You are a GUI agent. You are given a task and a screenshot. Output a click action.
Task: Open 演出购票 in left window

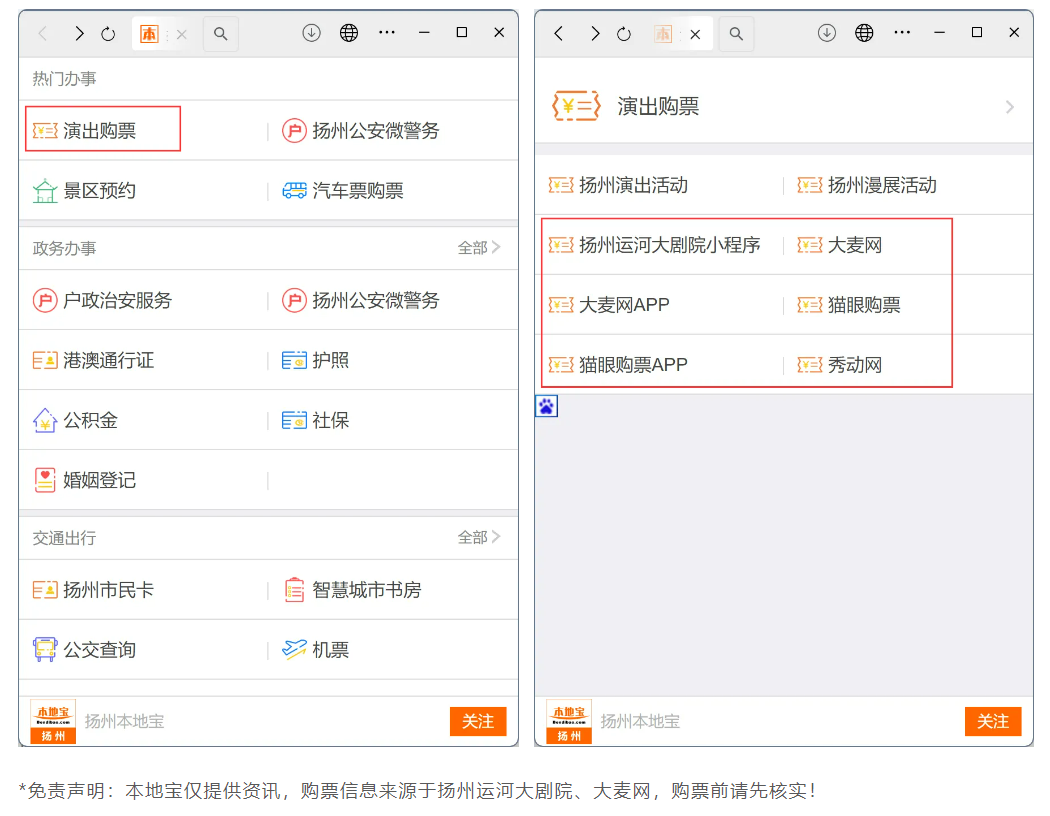click(84, 131)
